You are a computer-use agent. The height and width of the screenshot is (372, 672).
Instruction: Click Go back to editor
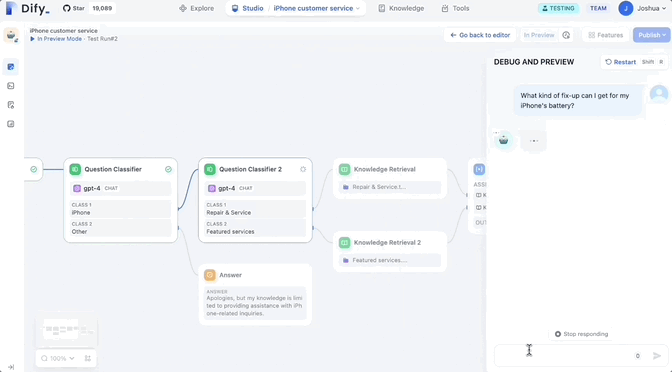pyautogui.click(x=480, y=35)
